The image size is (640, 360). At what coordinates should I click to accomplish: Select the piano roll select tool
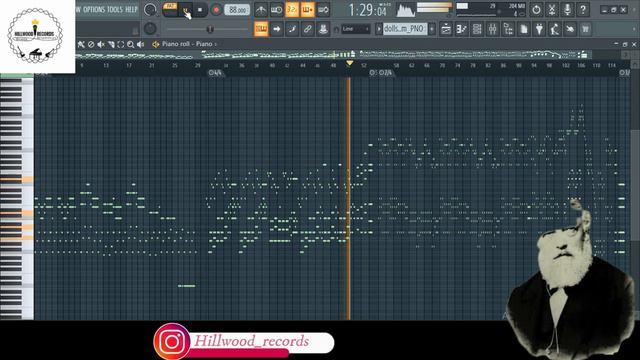121,44
